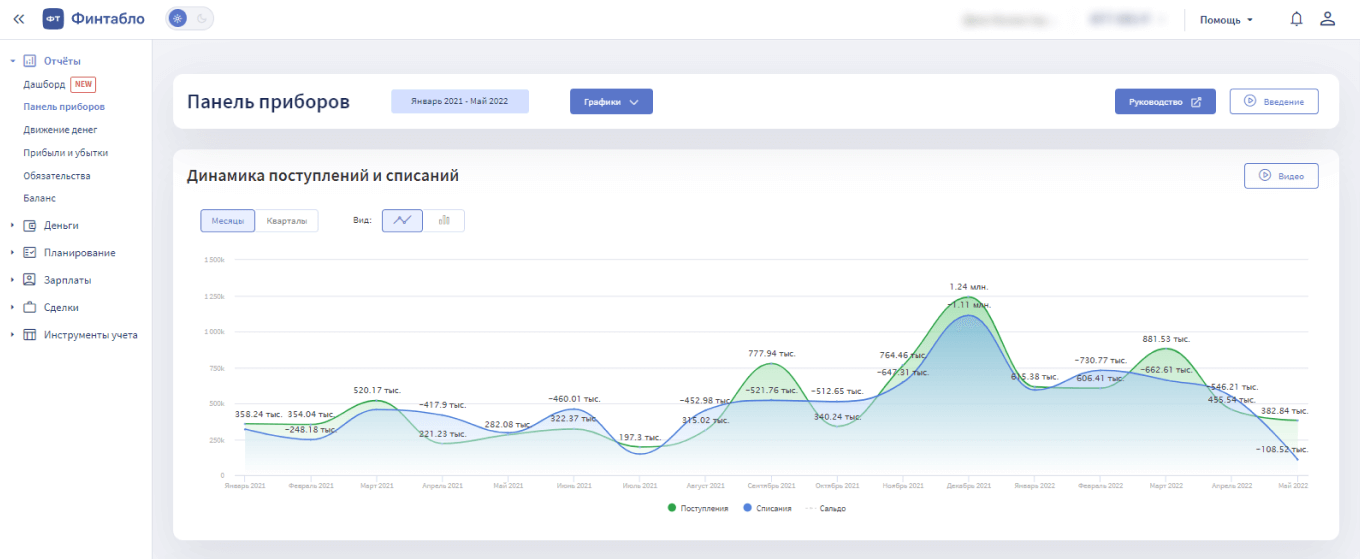1360x559 pixels.
Task: Select Месяцы period toggle
Action: (x=227, y=220)
